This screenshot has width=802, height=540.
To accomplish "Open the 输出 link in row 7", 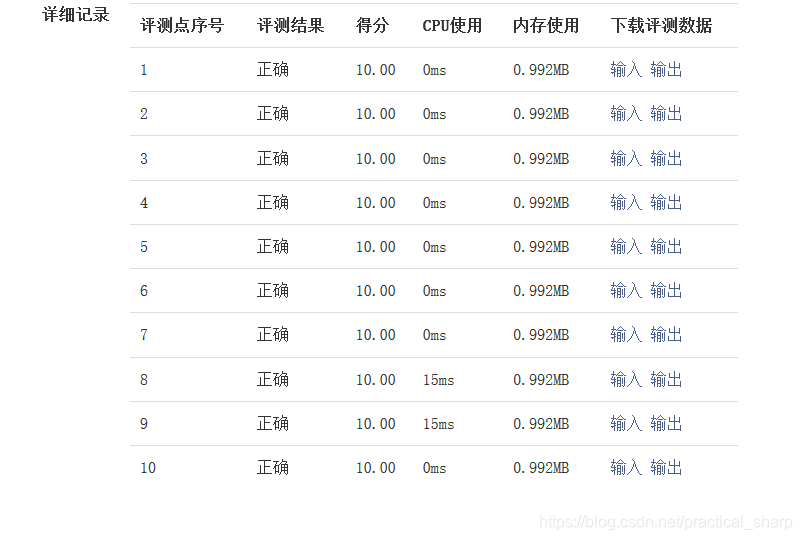I will (x=666, y=334).
